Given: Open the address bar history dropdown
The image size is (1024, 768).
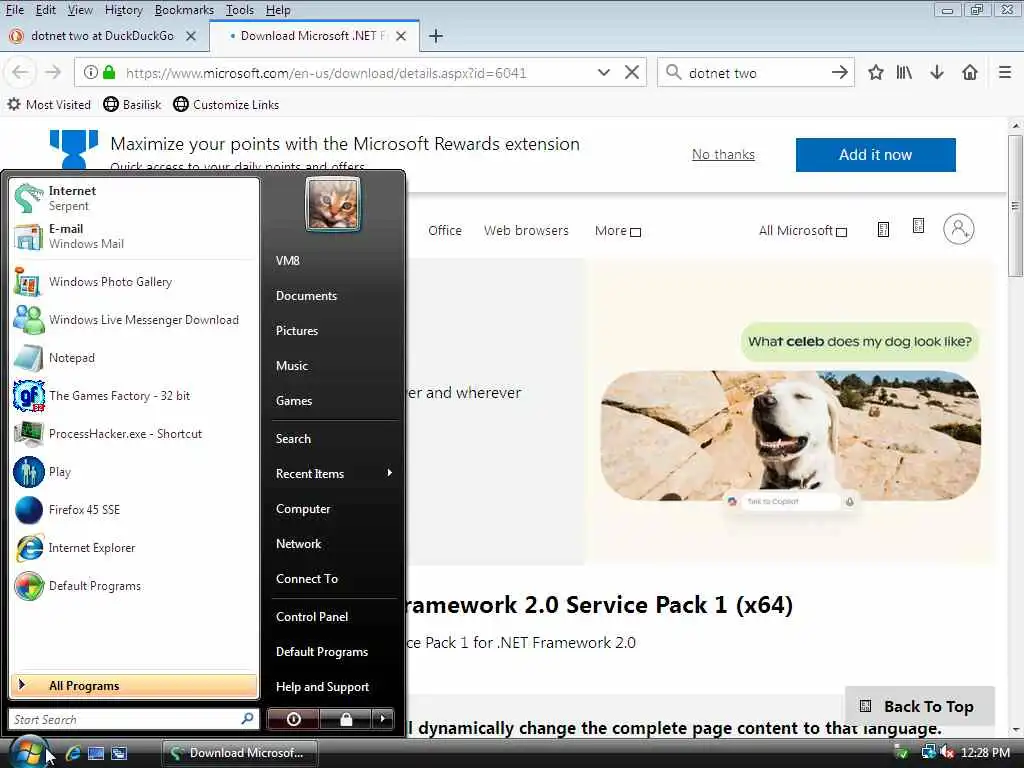Looking at the screenshot, I should tap(604, 72).
